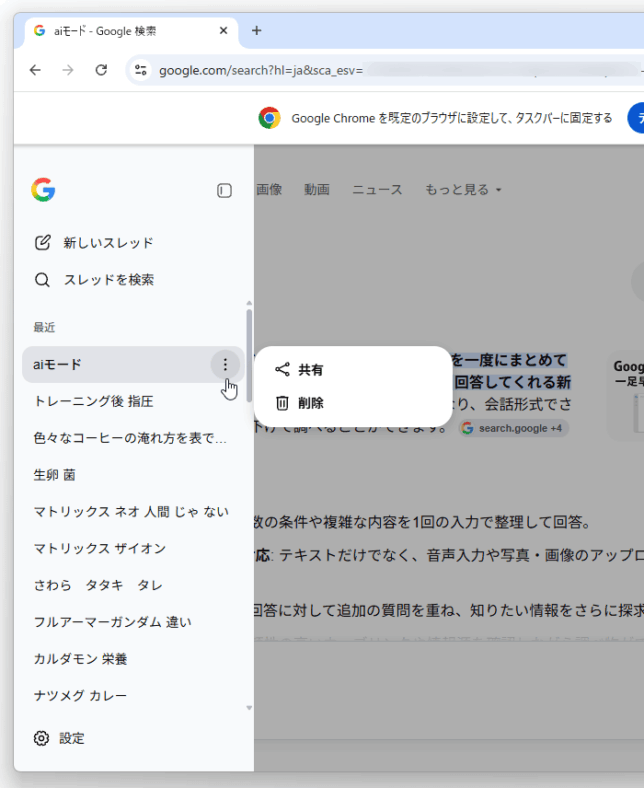Click the browser forward arrow
The width and height of the screenshot is (644, 788).
[68, 70]
